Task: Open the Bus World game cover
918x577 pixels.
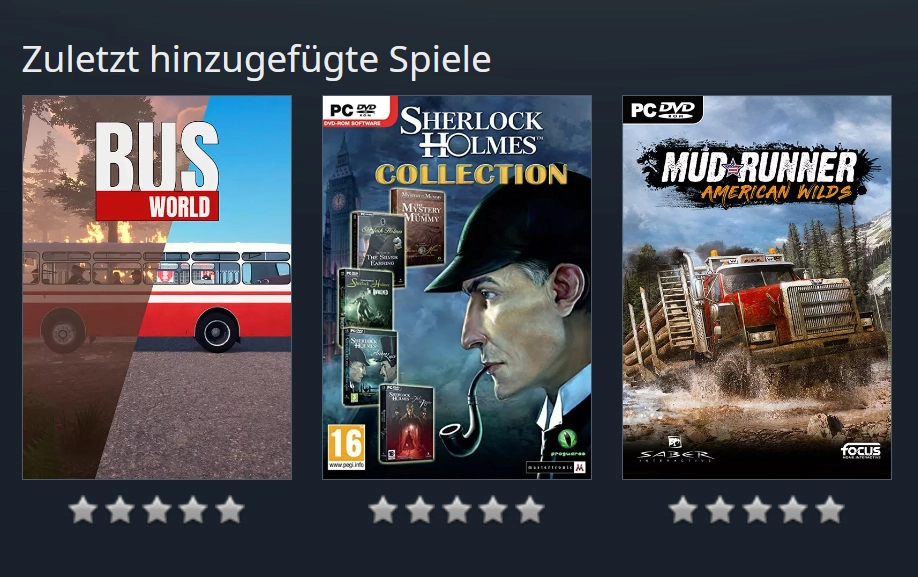Action: point(157,287)
